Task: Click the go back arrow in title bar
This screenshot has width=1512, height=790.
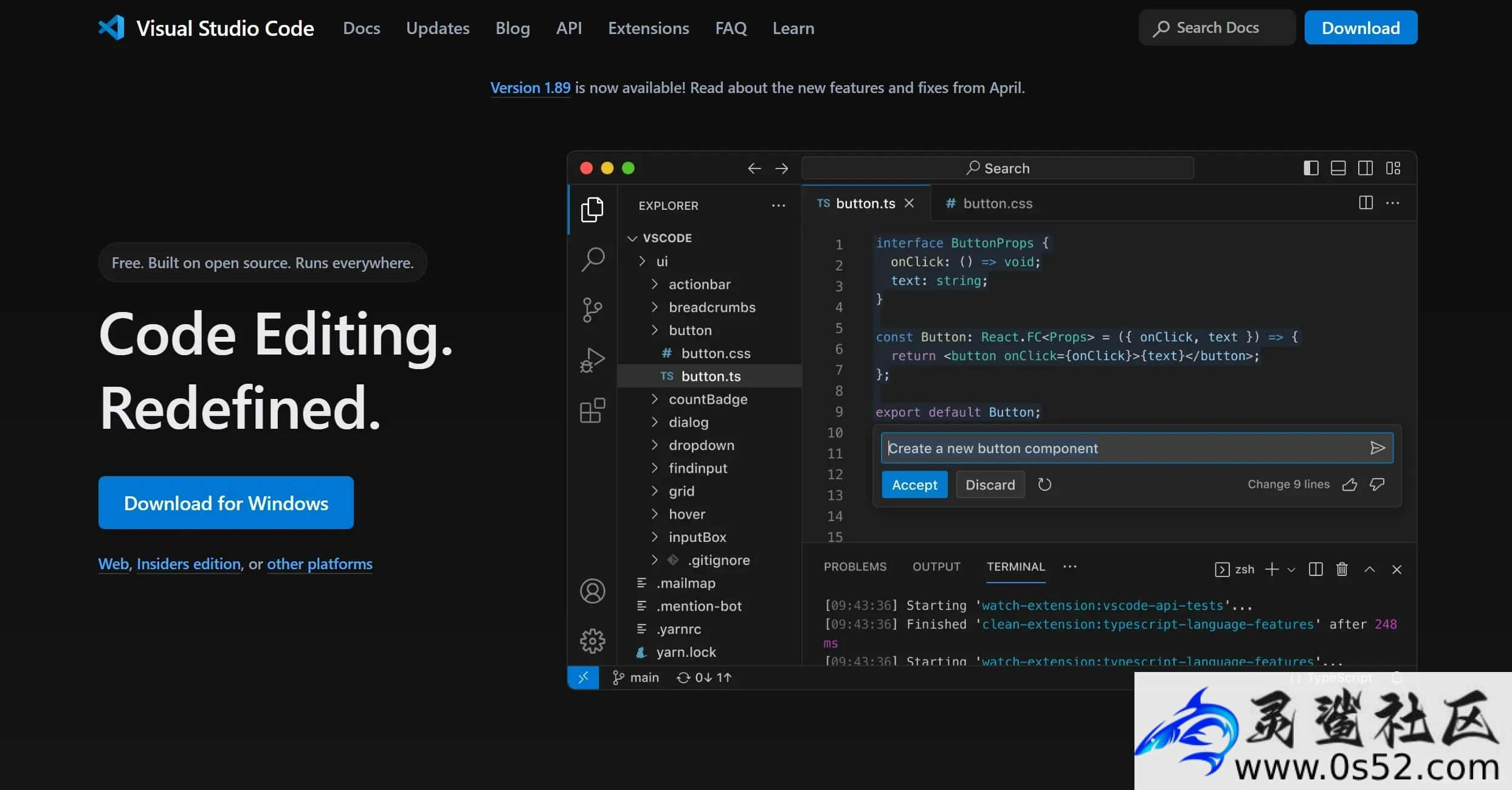Action: pos(754,168)
